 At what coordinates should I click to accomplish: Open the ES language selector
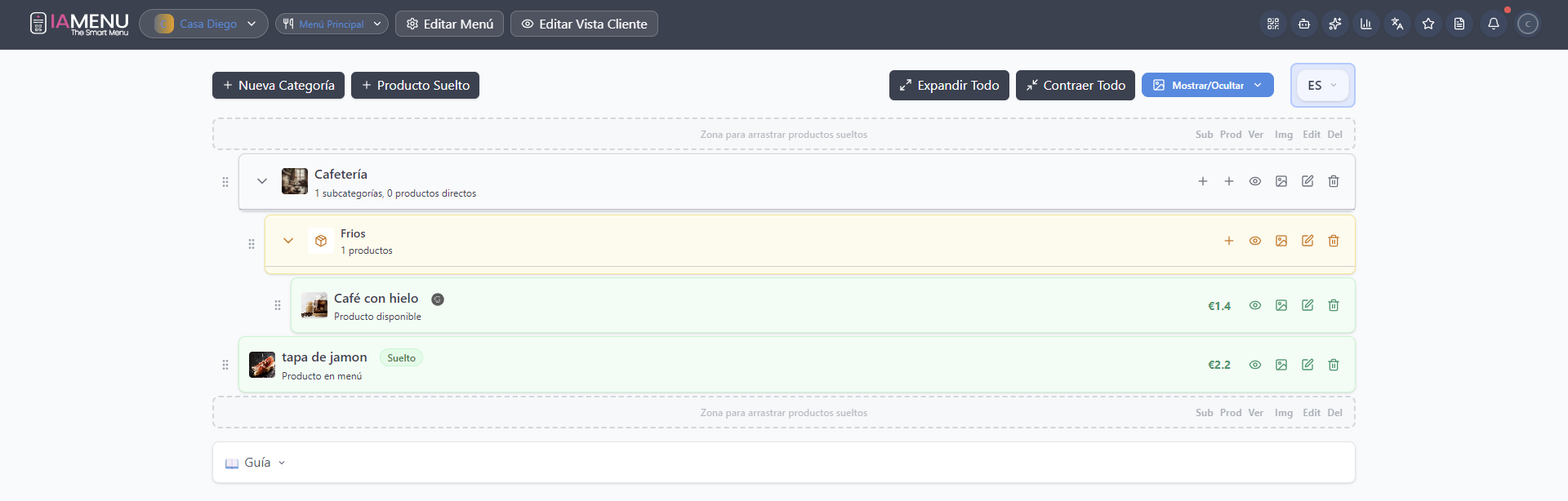[x=1322, y=86]
